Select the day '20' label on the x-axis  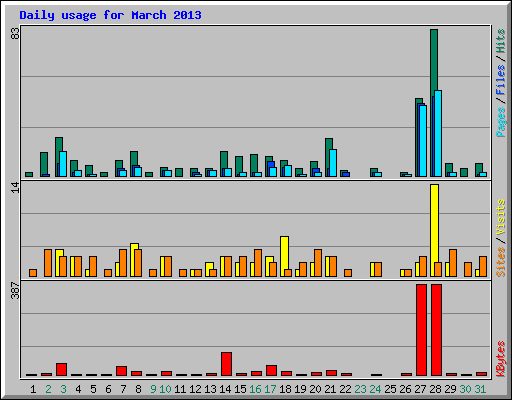coord(315,389)
